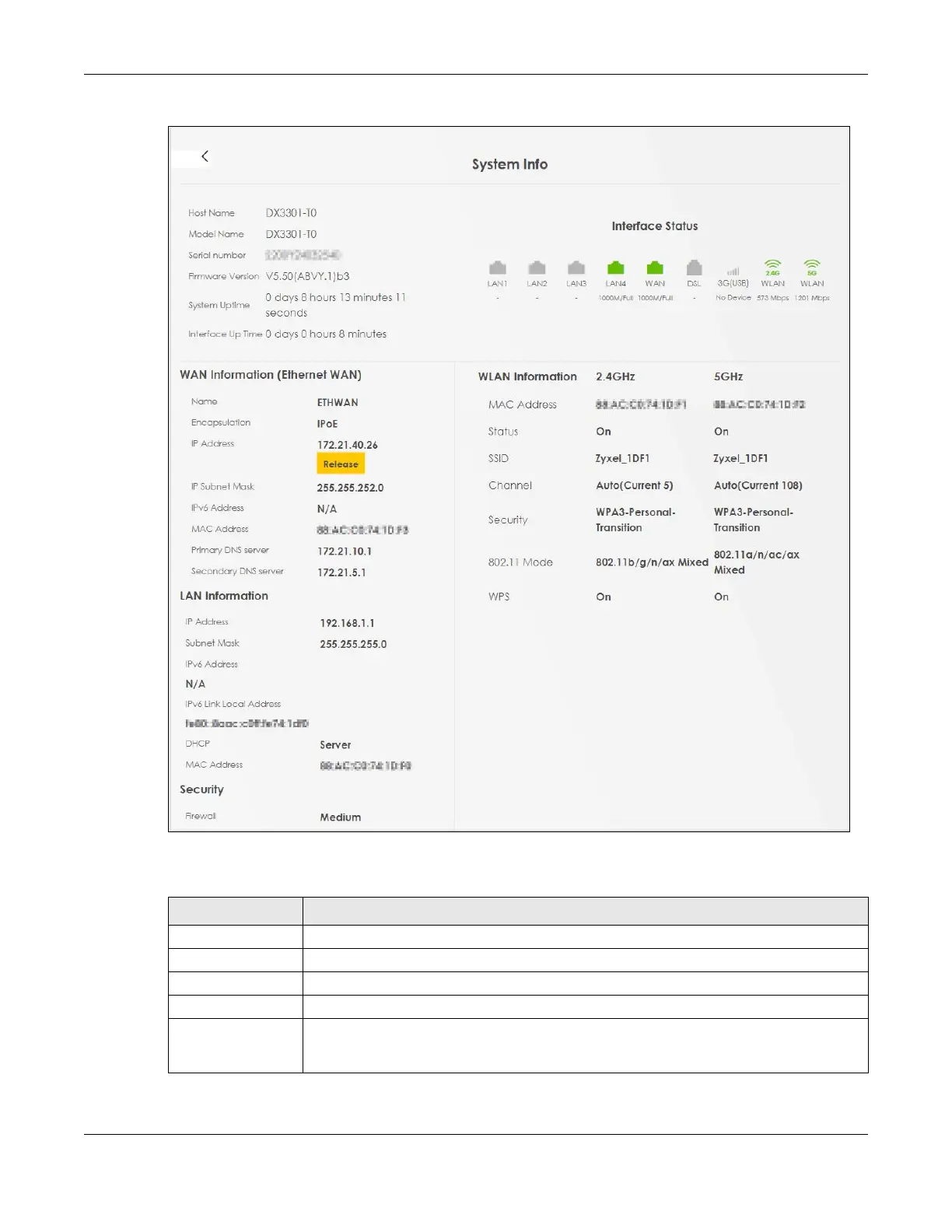The height and width of the screenshot is (1232, 952).
Task: Click secondary DNS server 172.21.5.1
Action: click(341, 572)
